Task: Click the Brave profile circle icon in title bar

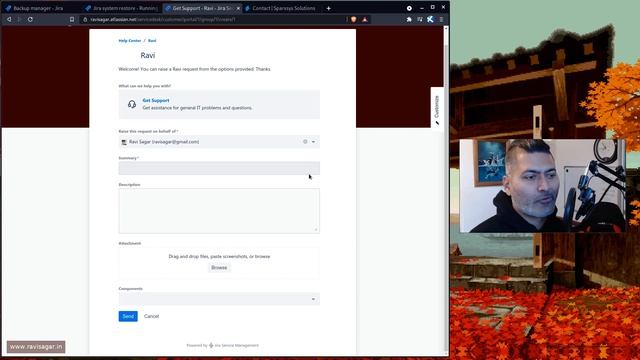Action: [x=409, y=8]
